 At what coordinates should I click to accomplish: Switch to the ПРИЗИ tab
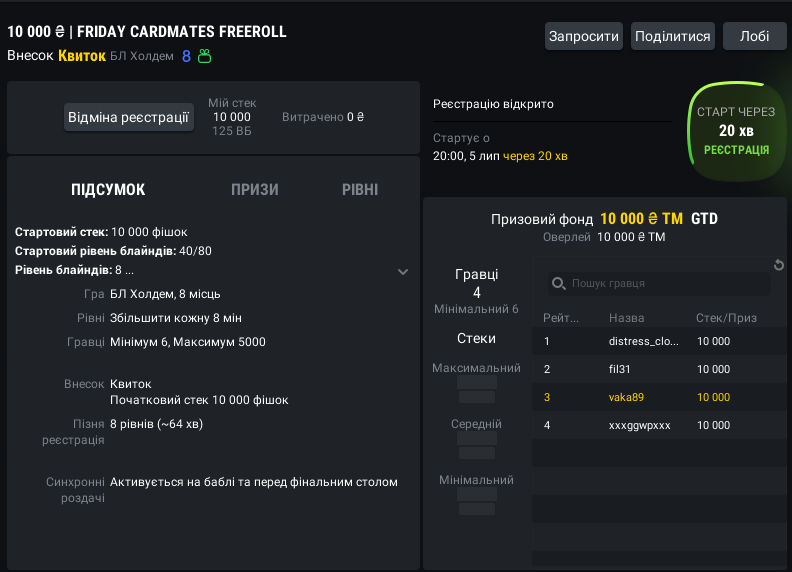255,190
